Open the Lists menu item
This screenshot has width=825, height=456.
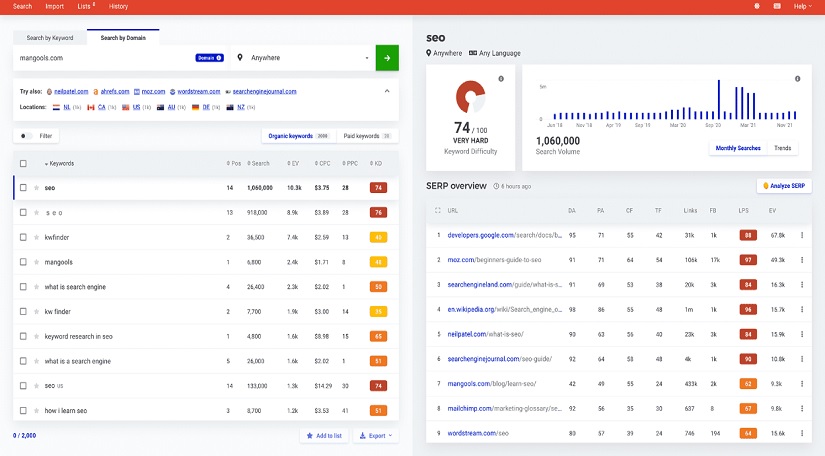tap(86, 6)
